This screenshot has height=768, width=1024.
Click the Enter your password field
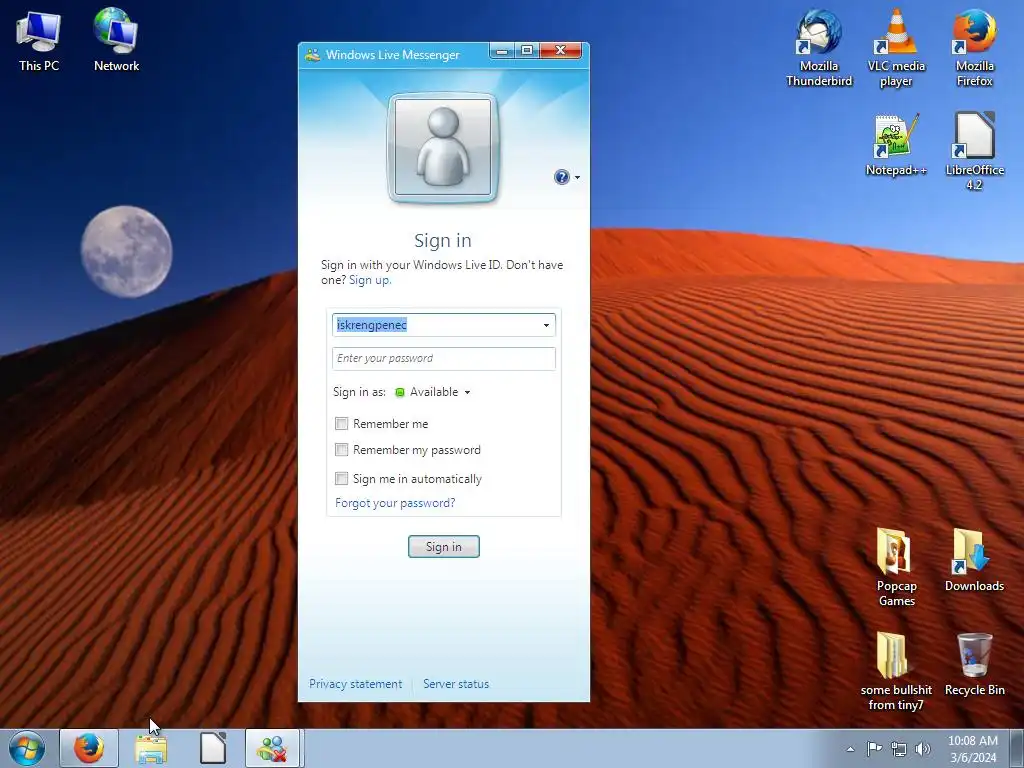point(443,359)
